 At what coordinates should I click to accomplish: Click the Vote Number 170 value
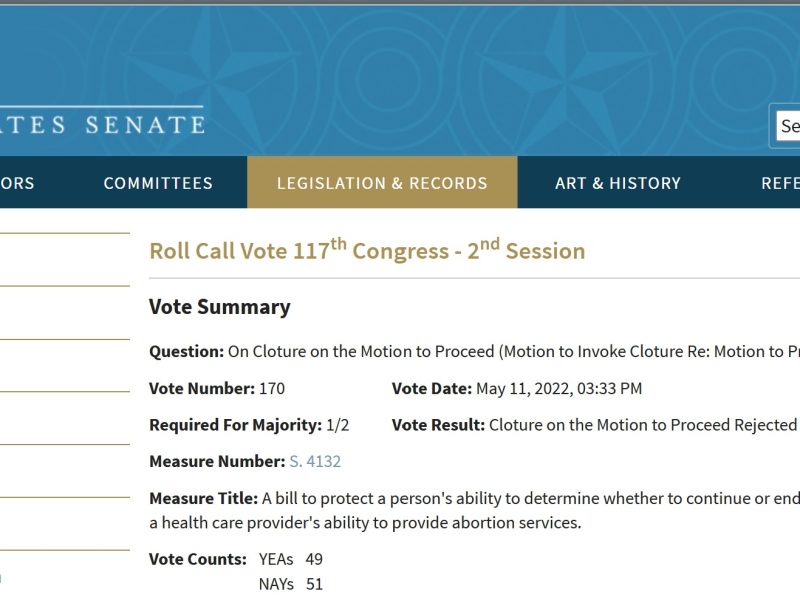pyautogui.click(x=272, y=388)
